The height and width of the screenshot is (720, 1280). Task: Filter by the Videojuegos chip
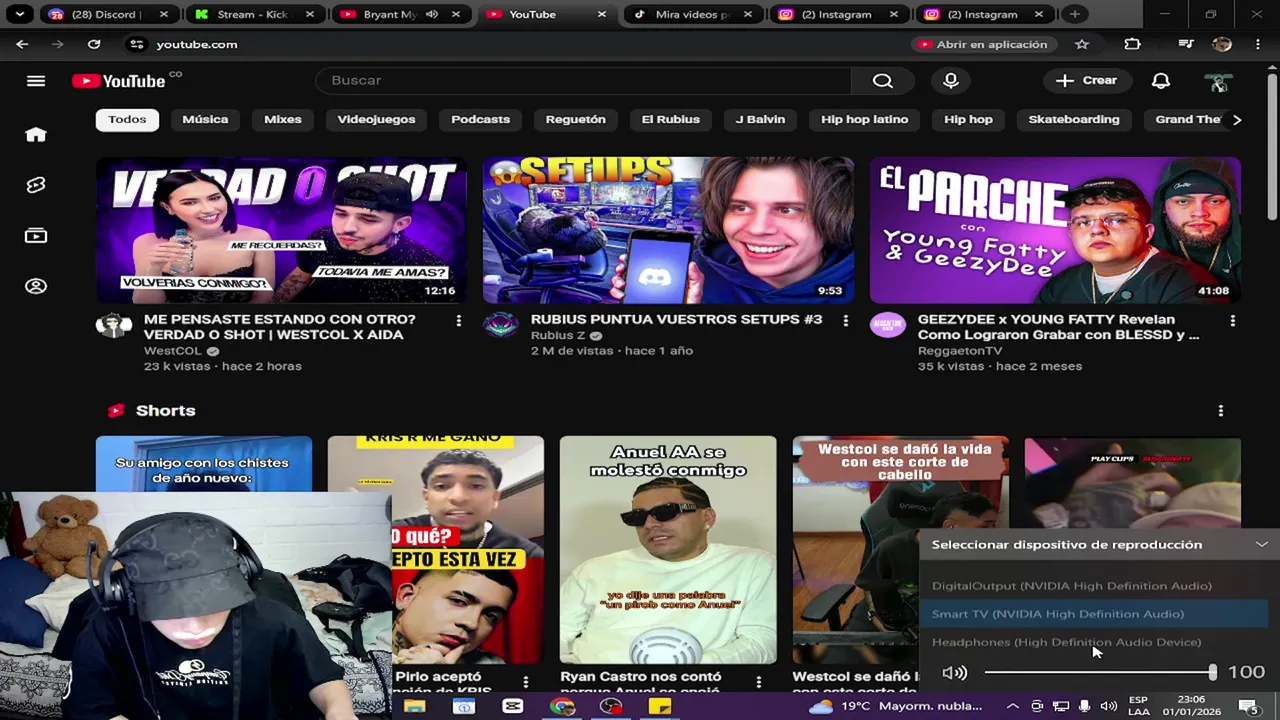point(376,120)
